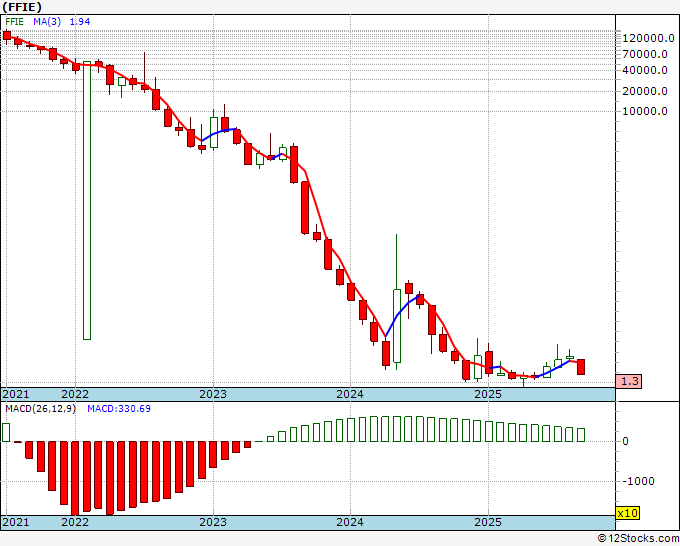The image size is (680, 546).
Task: Click the first green MACD bar in 2021
Action: coord(6,432)
